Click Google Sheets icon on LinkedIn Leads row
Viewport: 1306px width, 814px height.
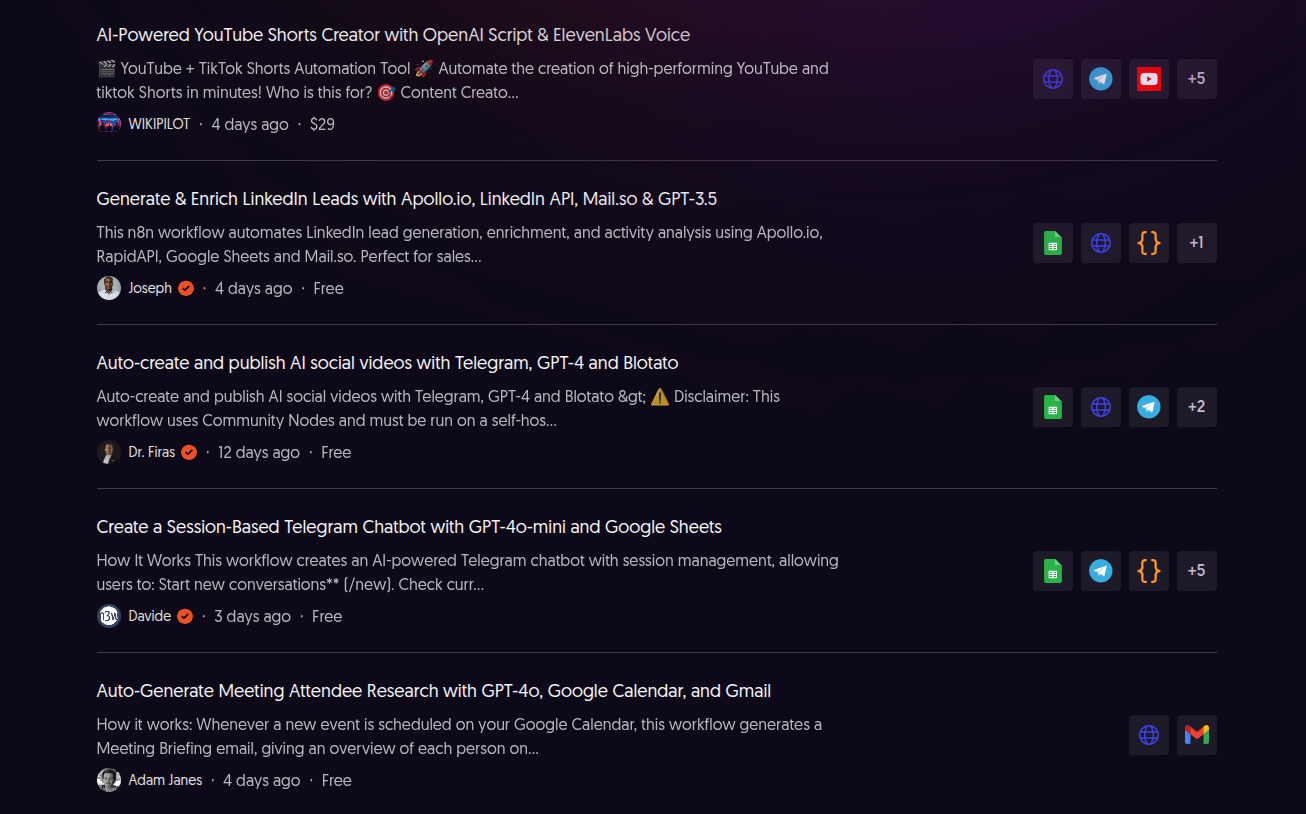pos(1052,243)
